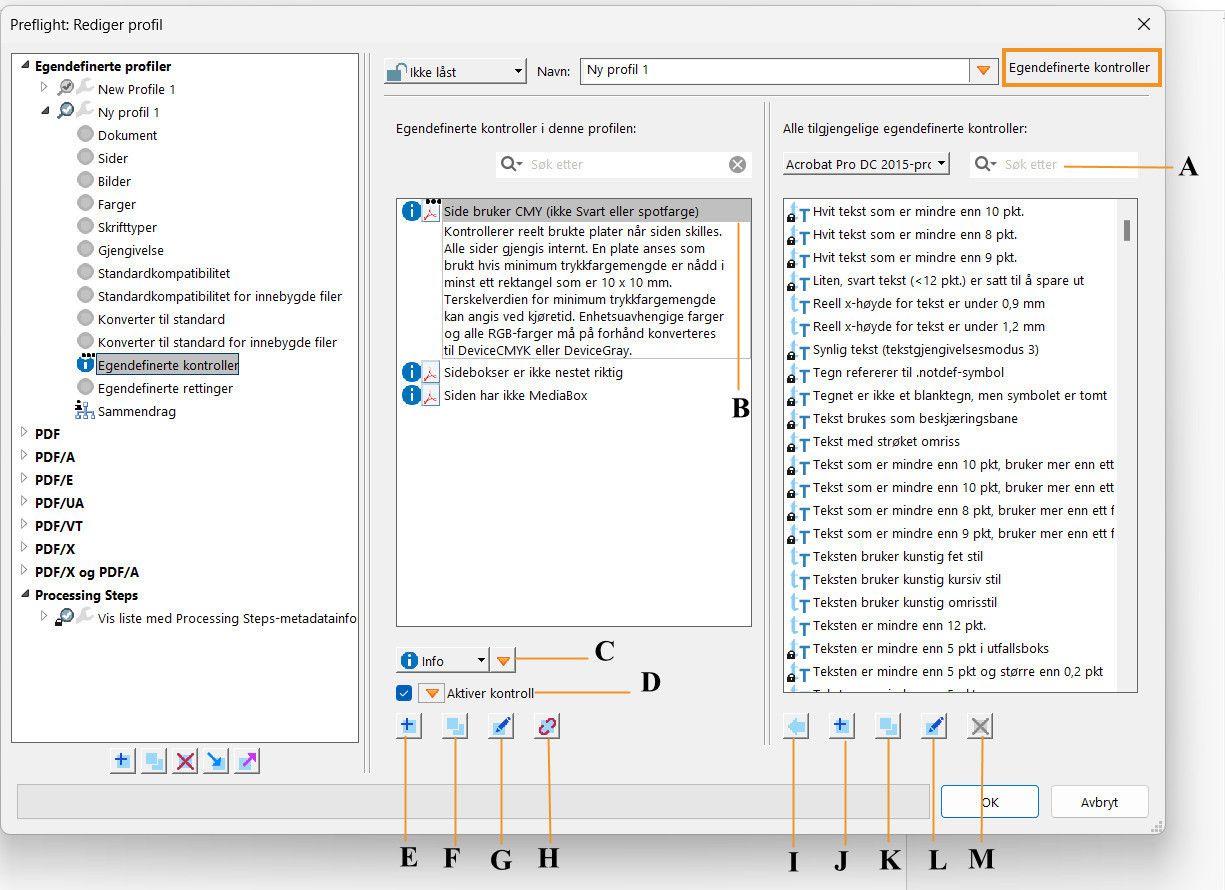Edit check under all available checks list
This screenshot has width=1225, height=890.
pos(934,727)
